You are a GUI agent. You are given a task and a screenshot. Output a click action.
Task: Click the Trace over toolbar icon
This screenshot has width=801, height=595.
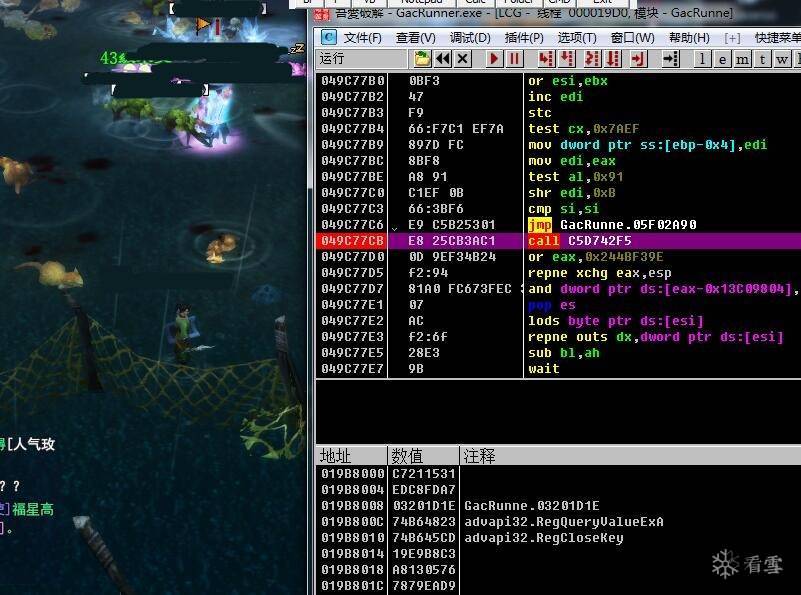click(613, 59)
